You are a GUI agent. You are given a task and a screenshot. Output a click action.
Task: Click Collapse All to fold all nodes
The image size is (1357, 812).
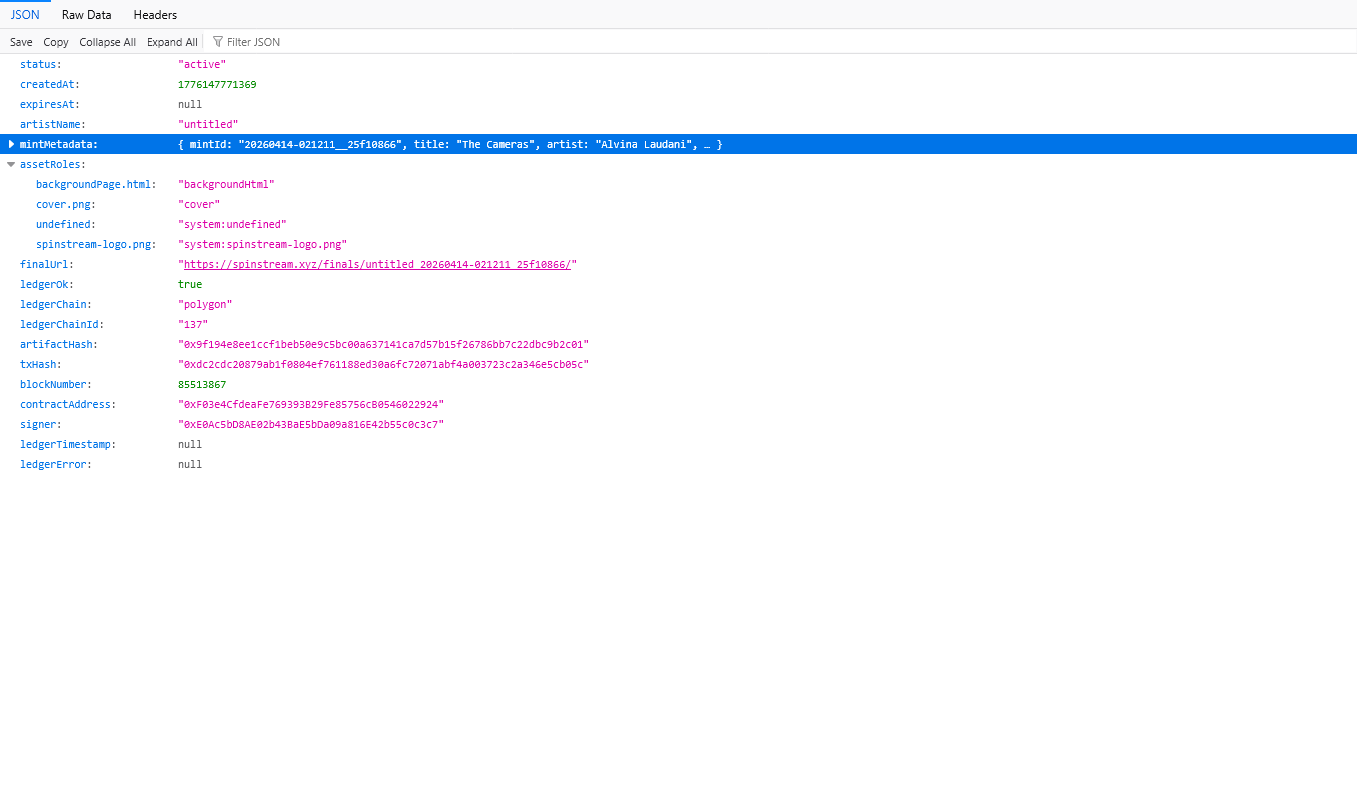click(107, 42)
